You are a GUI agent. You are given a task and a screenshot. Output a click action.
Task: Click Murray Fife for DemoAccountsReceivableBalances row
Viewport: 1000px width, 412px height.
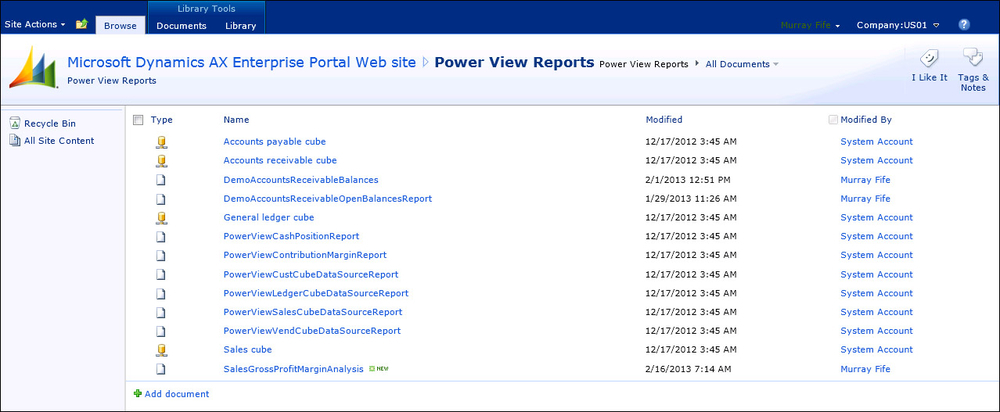865,180
